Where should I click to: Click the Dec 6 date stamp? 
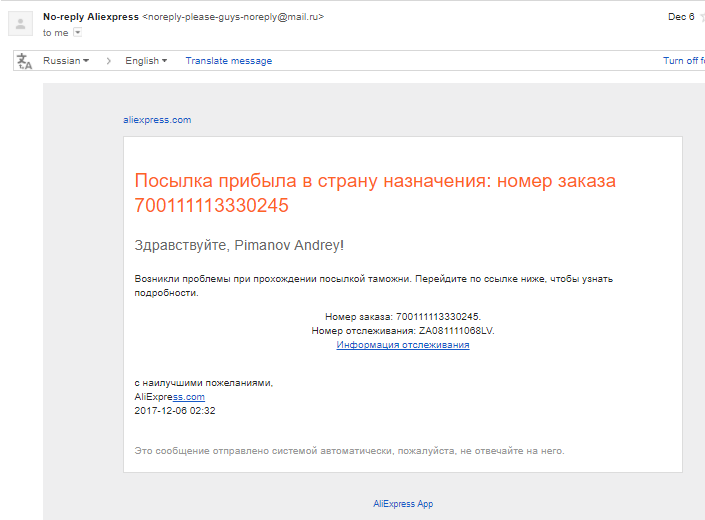pos(681,17)
